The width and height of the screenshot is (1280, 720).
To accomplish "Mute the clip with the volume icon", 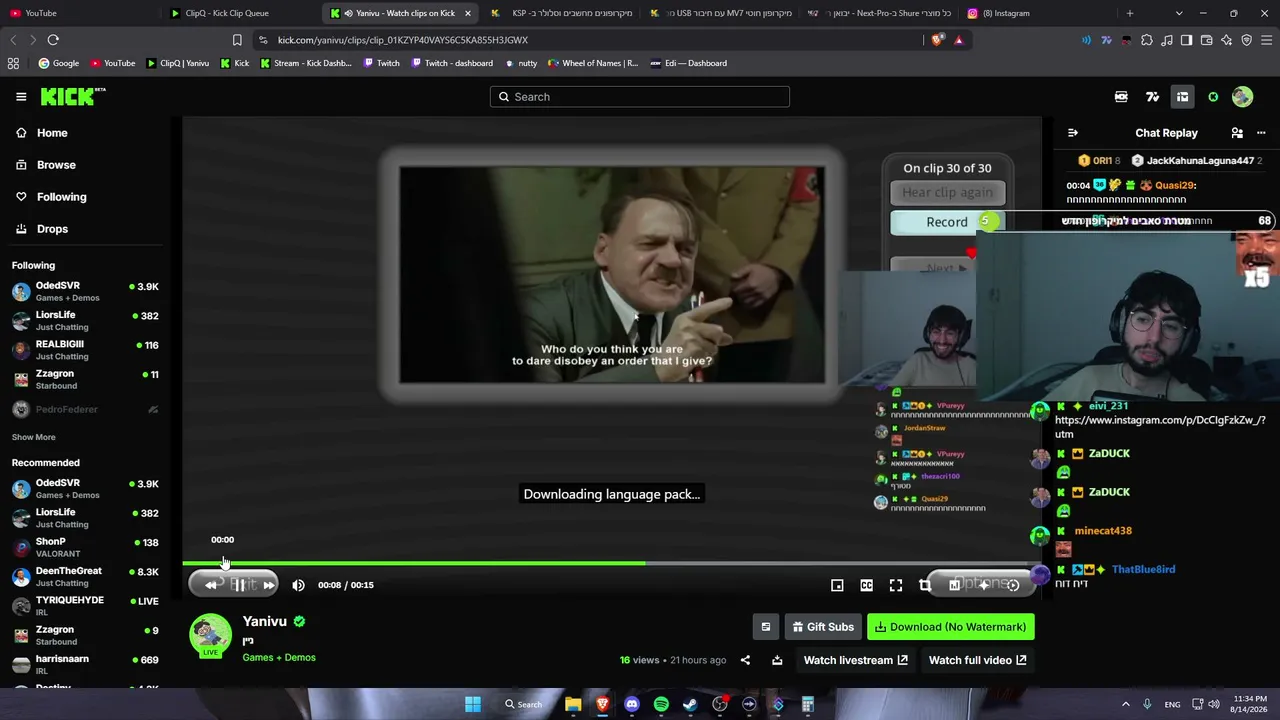I will point(298,585).
